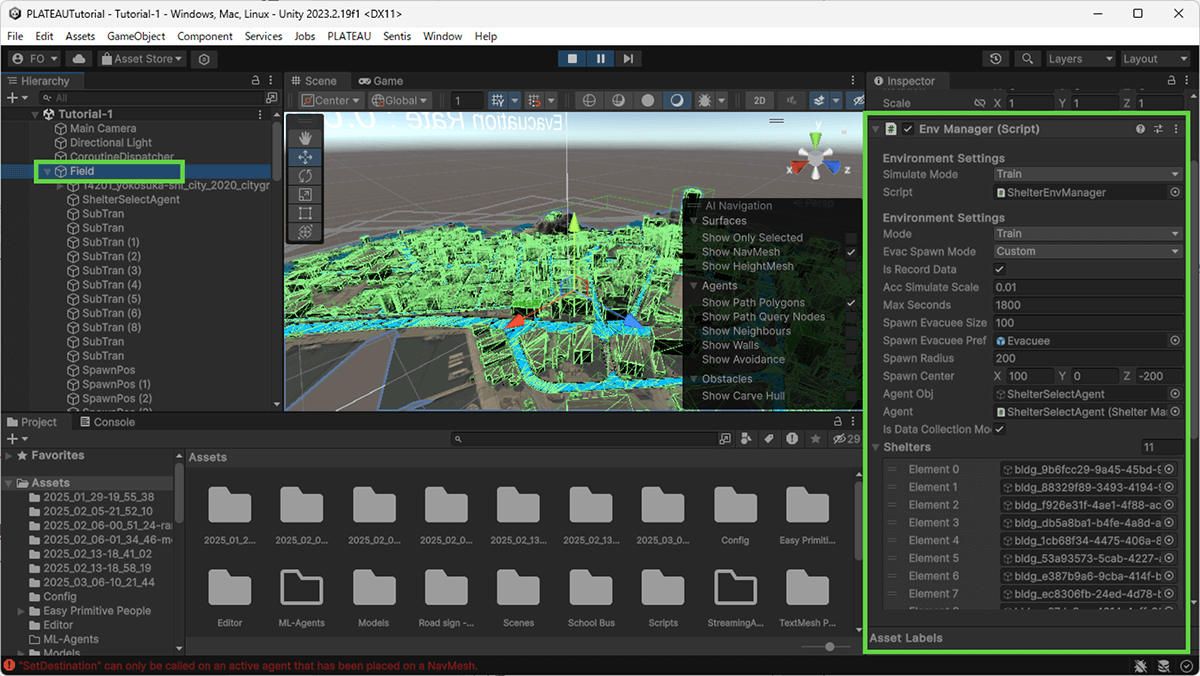Open the GameObject menu
Image resolution: width=1200 pixels, height=676 pixels.
[x=136, y=36]
